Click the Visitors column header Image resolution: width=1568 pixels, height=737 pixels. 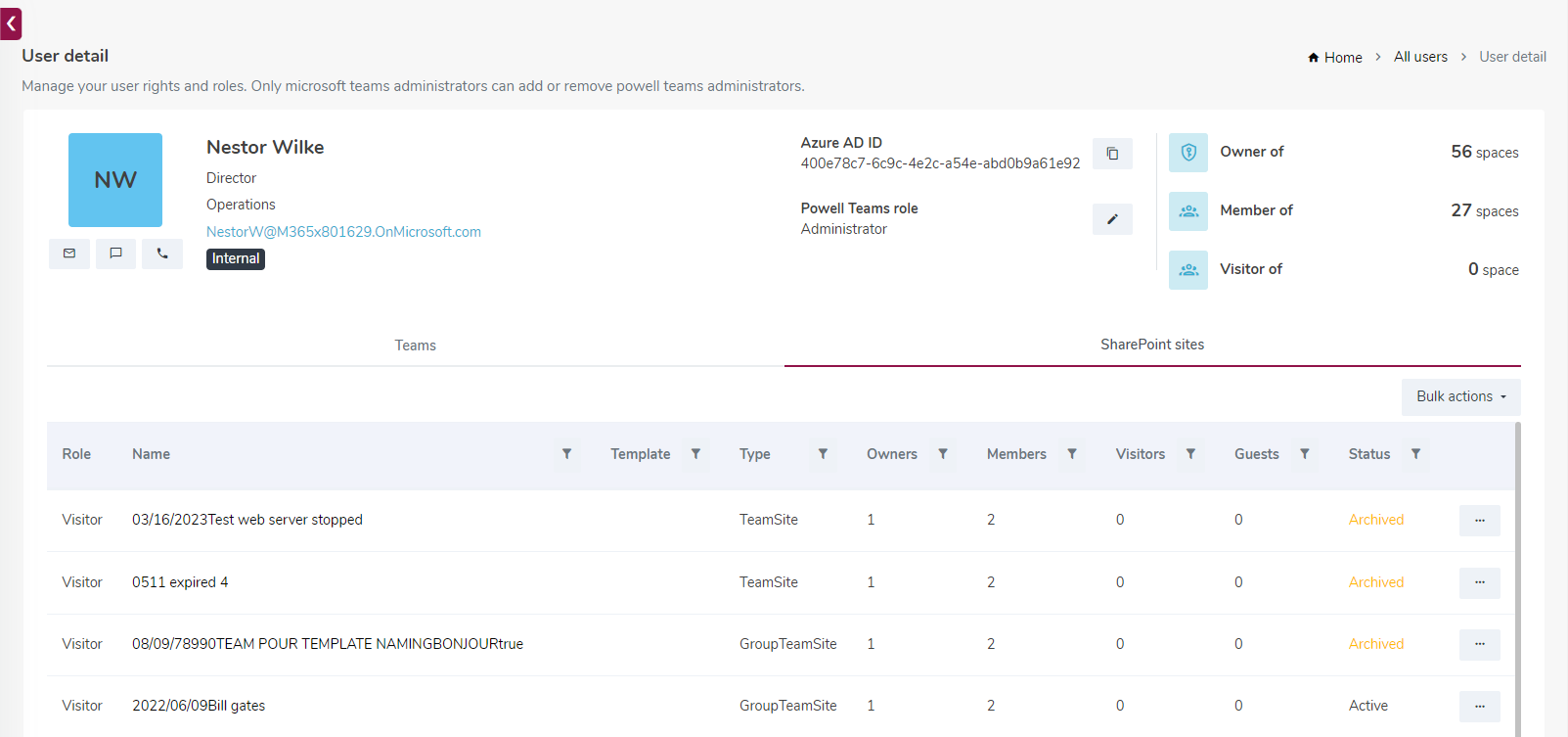coord(1141,454)
